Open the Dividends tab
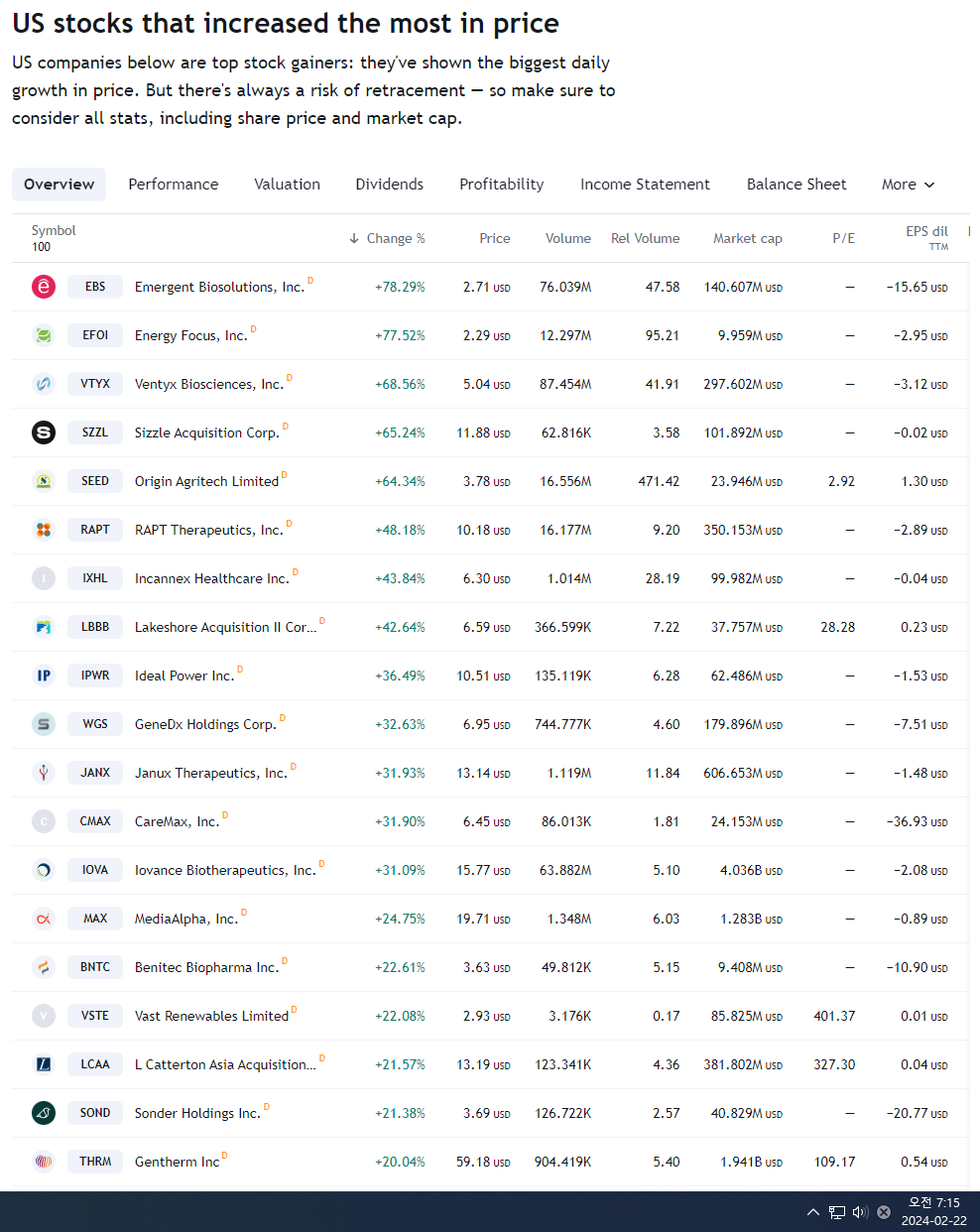This screenshot has width=980, height=1232. (390, 185)
